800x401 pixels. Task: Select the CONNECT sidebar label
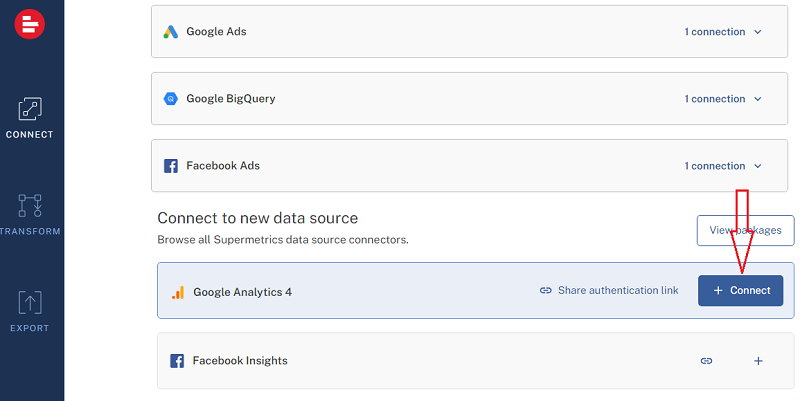point(30,135)
